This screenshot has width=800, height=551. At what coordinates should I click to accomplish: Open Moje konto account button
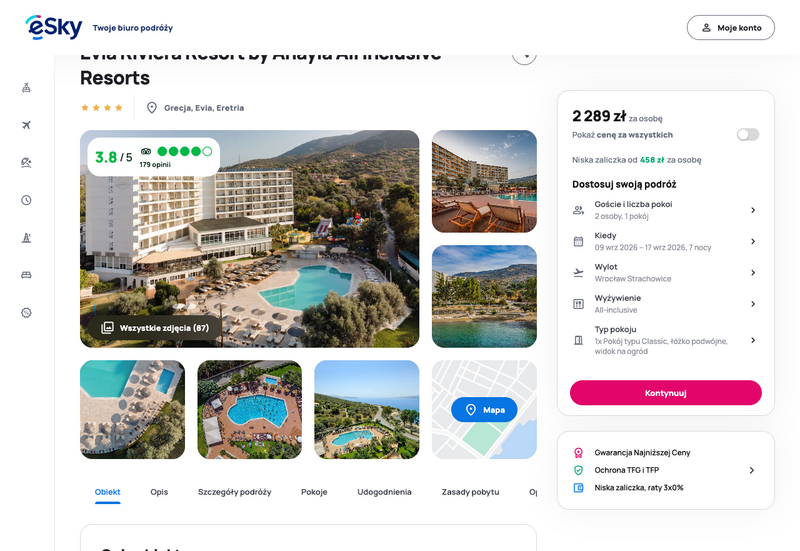[x=731, y=28]
